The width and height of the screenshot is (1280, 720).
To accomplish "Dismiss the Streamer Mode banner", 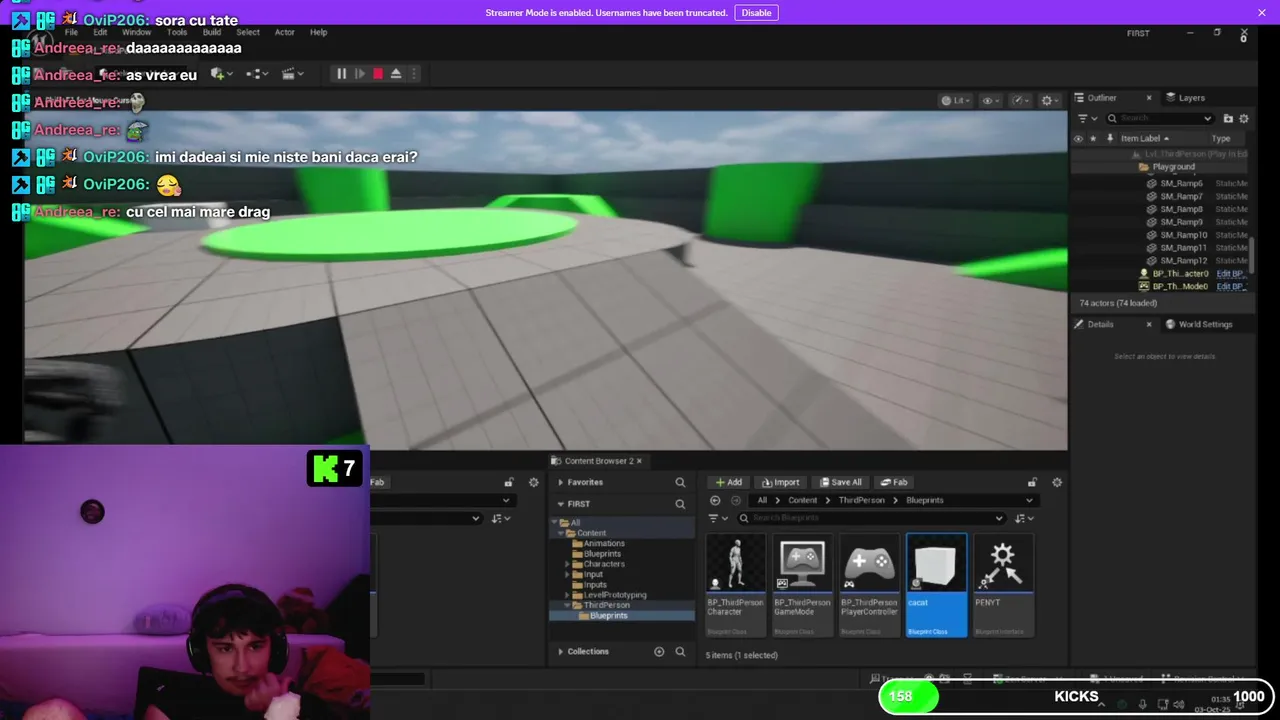I will click(1261, 13).
